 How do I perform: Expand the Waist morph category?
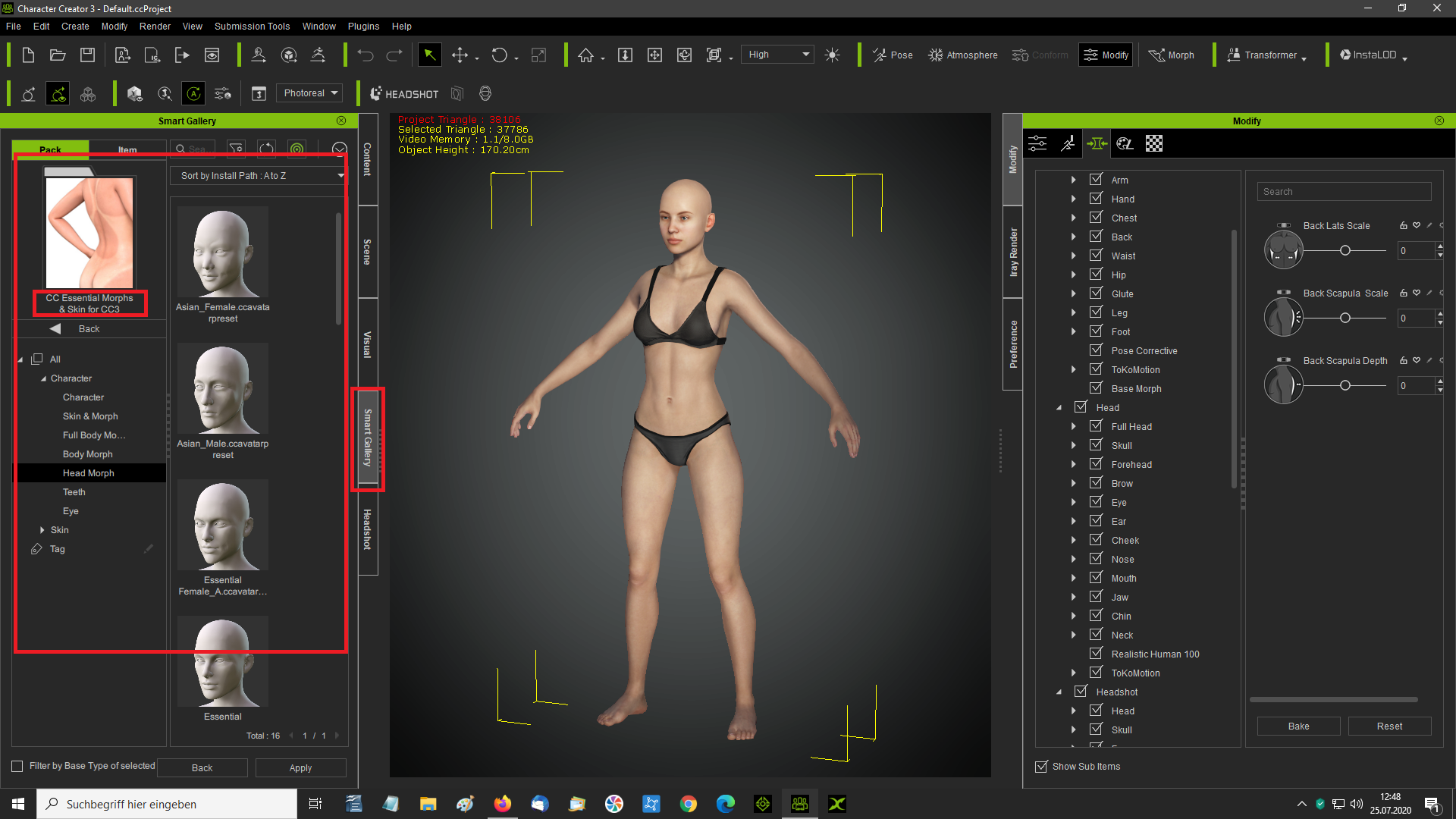[1073, 256]
